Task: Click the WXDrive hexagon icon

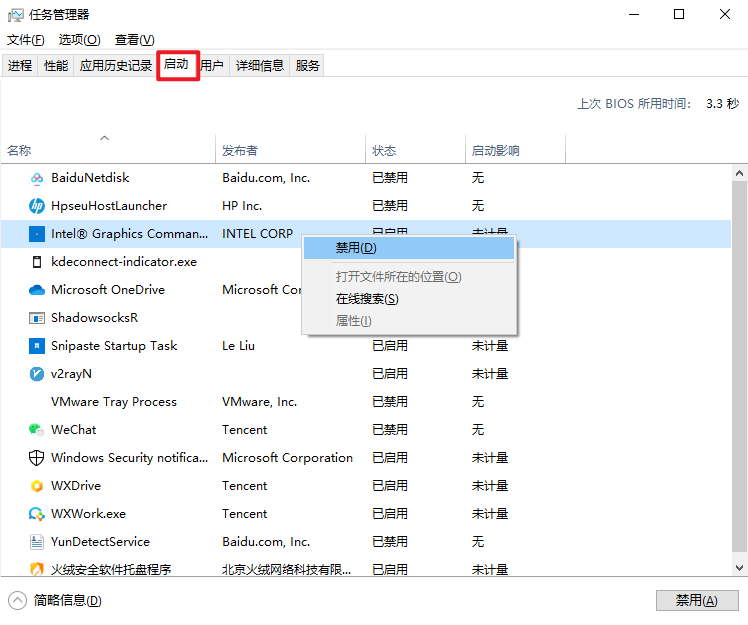Action: 37,486
